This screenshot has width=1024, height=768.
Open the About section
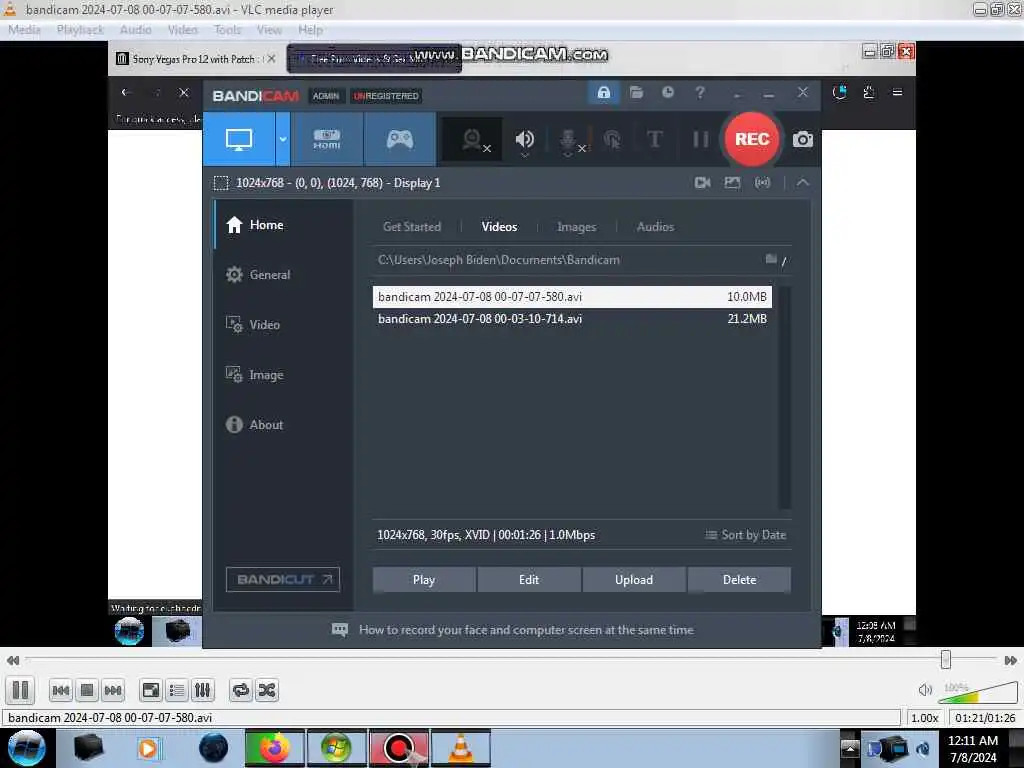tap(284, 424)
